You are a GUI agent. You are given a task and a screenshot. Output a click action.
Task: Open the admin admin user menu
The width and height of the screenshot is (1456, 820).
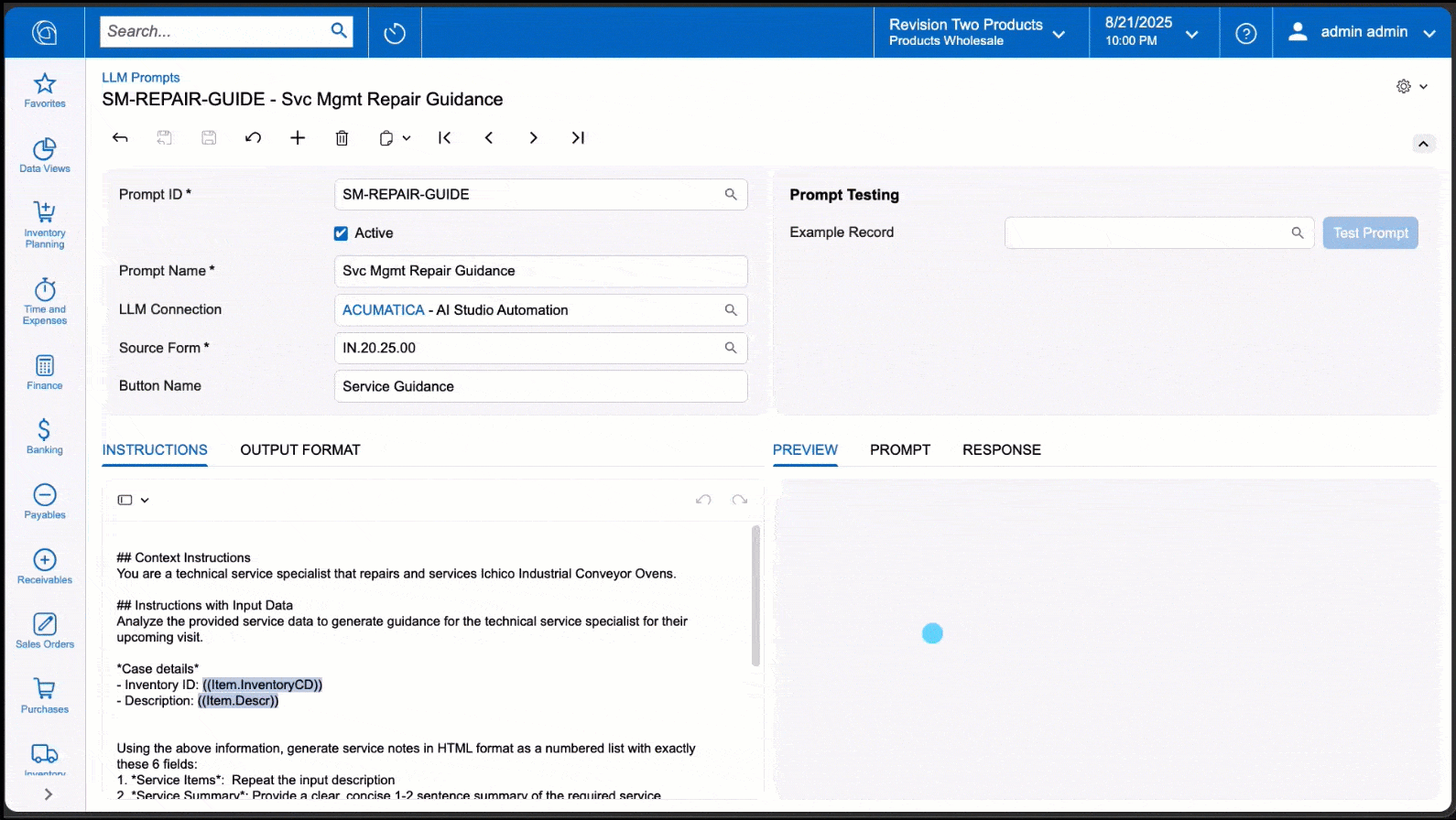(x=1362, y=33)
